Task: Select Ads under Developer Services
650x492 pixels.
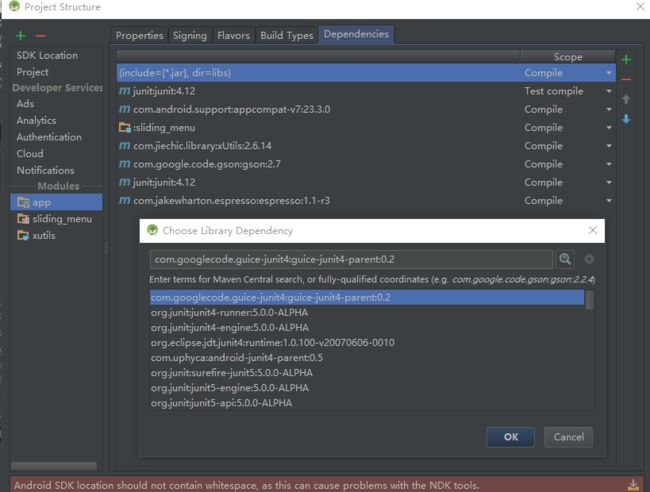Action: (25, 104)
